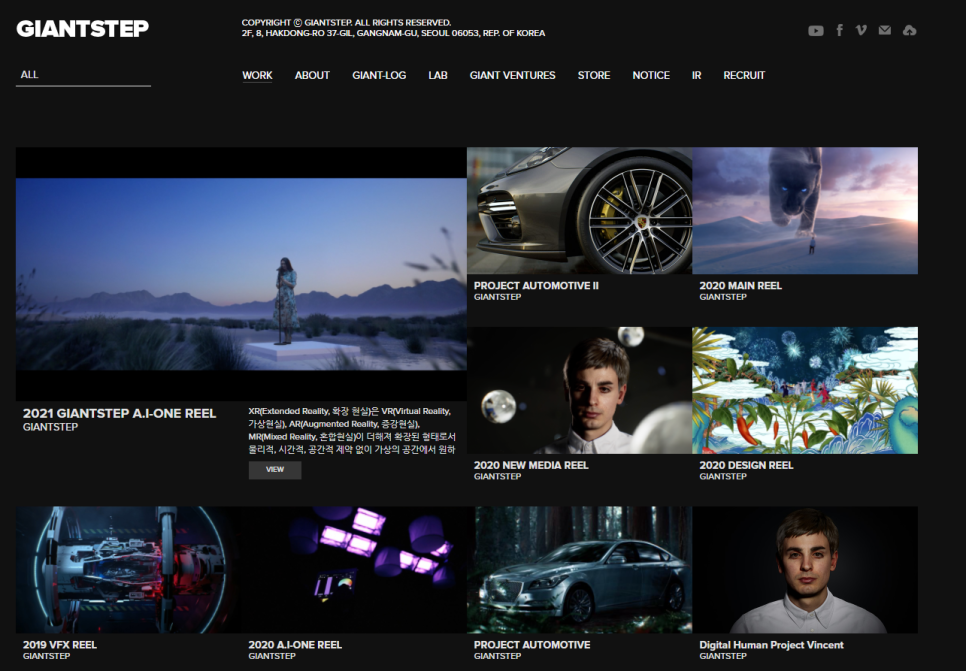Click the 2019 VFX REEL title

coord(60,645)
